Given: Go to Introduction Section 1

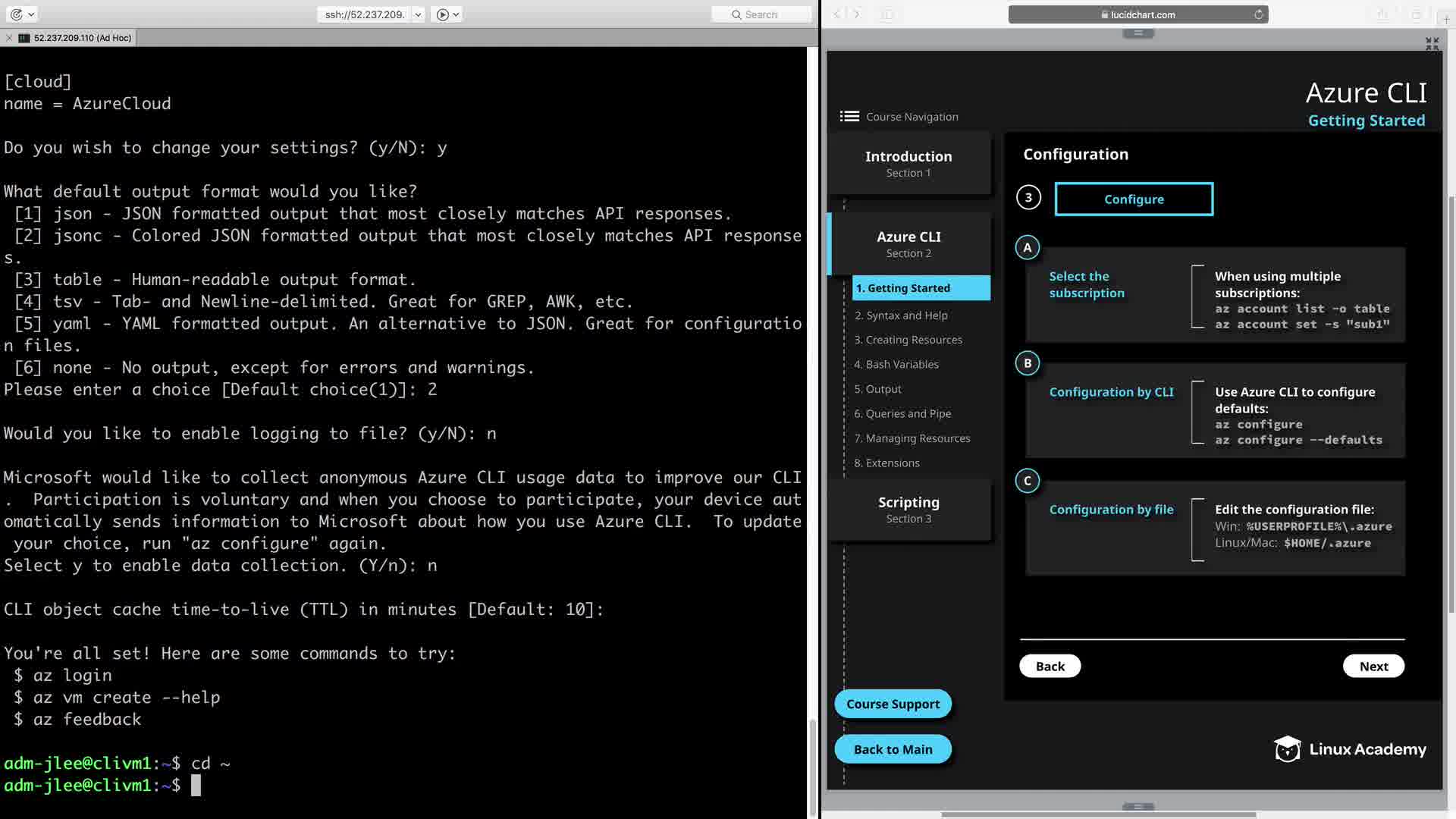Looking at the screenshot, I should 908,163.
